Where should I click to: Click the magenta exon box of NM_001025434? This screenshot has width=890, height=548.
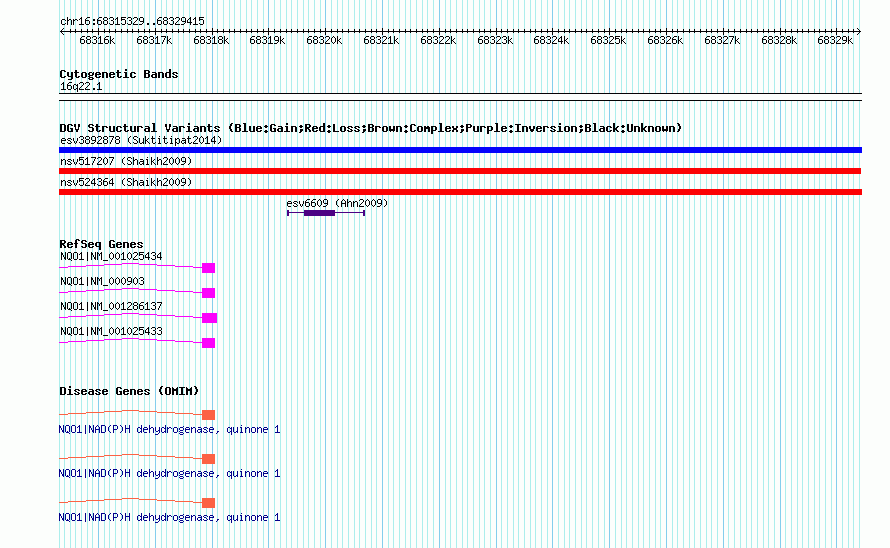pyautogui.click(x=208, y=268)
